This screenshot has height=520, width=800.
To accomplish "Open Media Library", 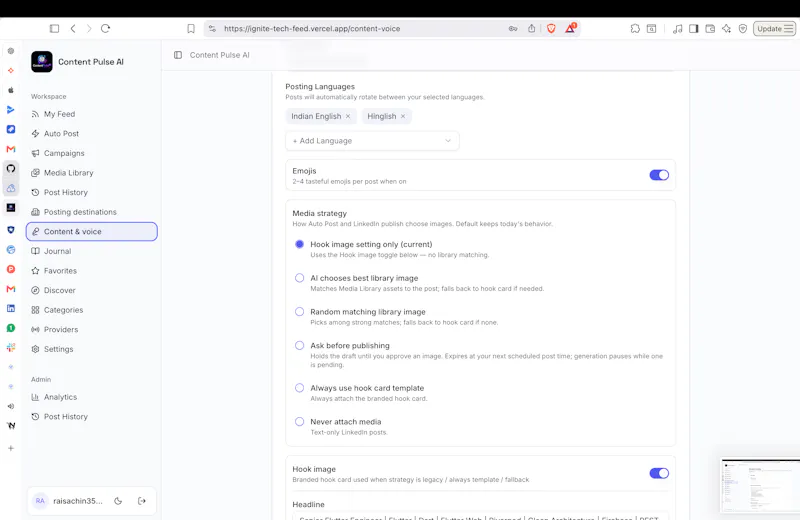I will (92, 173).
